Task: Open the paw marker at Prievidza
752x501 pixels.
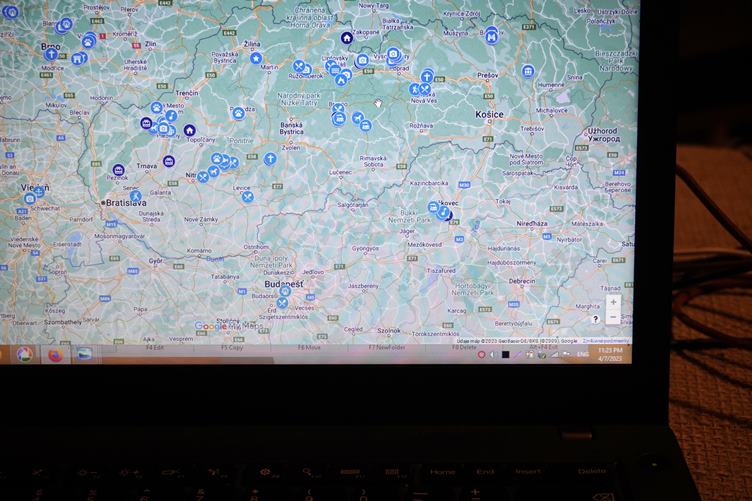Action: 238,113
